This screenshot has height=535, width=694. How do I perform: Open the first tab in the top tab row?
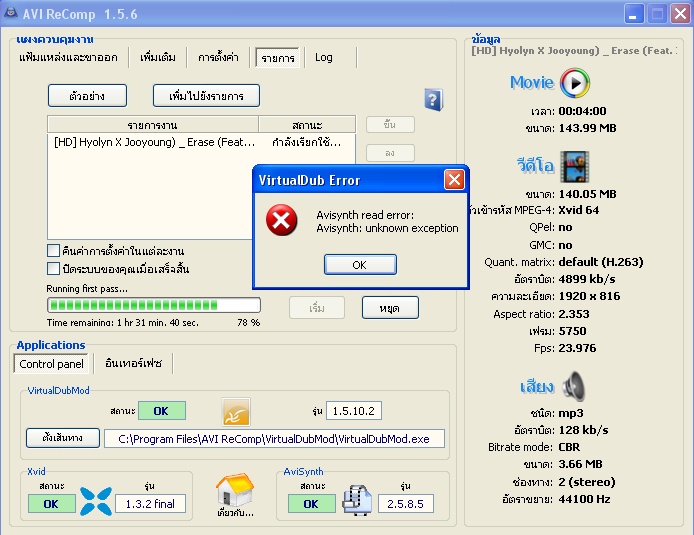click(x=68, y=58)
